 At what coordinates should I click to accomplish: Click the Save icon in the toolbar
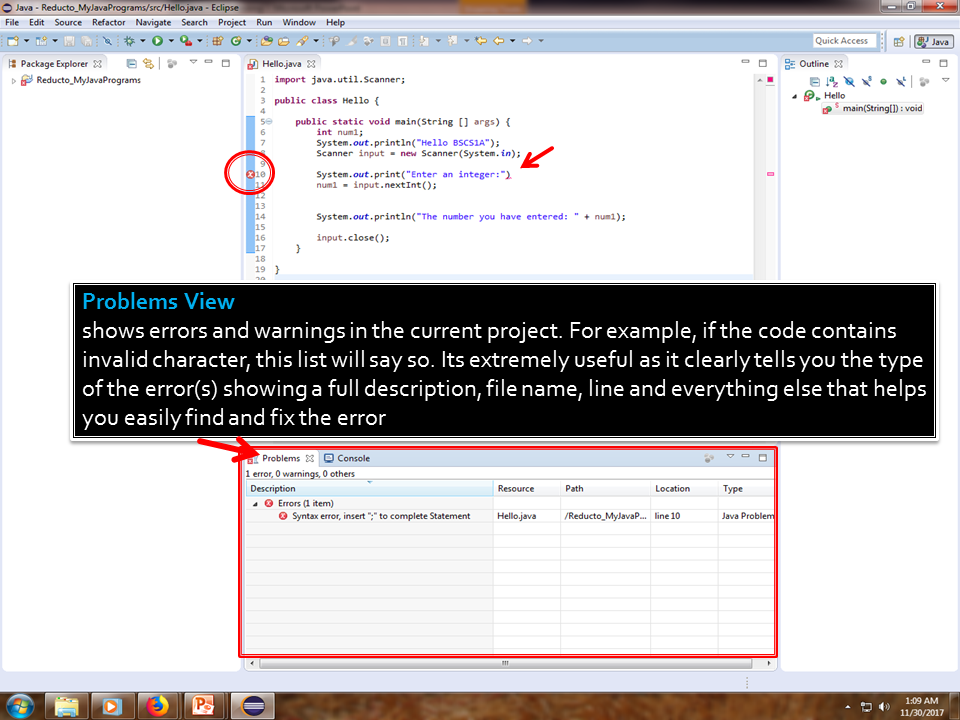pos(69,40)
